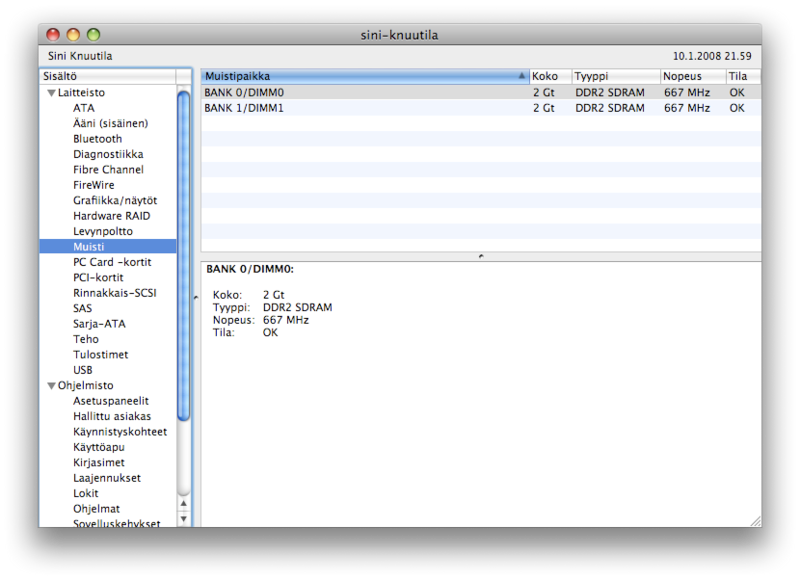Viewport: 800px width, 580px height.
Task: Sort table by Koko column
Action: pos(550,77)
